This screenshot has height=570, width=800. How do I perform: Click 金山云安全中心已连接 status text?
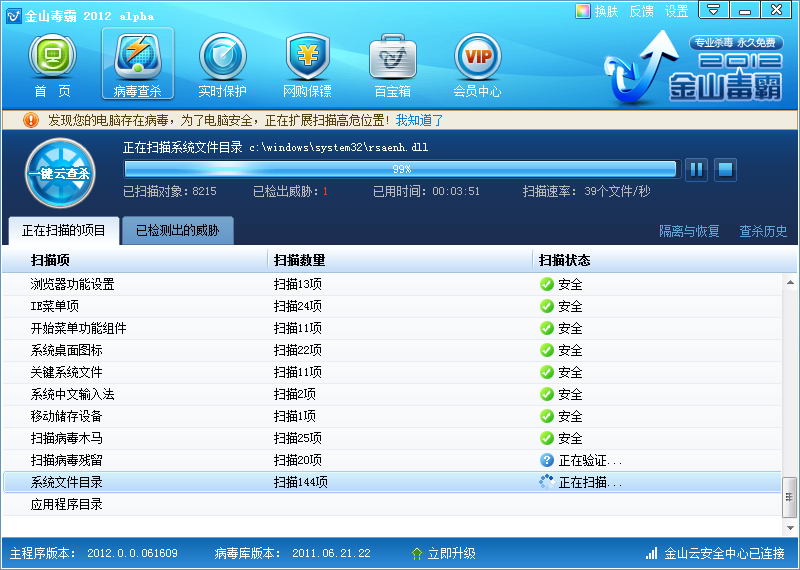coord(724,553)
